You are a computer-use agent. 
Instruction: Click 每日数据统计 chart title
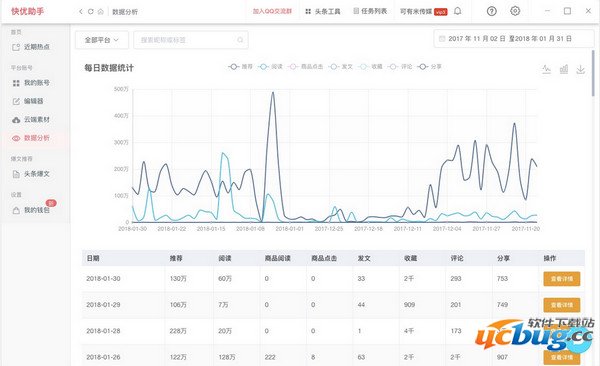click(109, 68)
